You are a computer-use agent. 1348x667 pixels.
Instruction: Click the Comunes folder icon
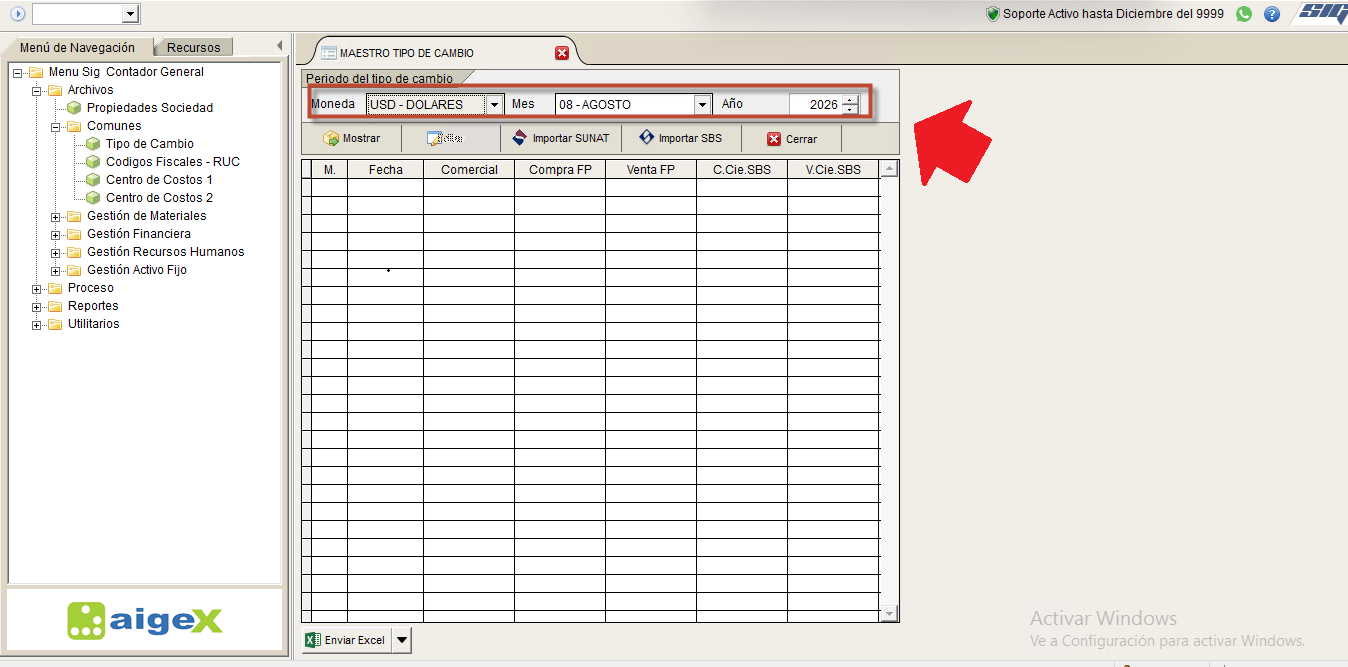pos(74,126)
